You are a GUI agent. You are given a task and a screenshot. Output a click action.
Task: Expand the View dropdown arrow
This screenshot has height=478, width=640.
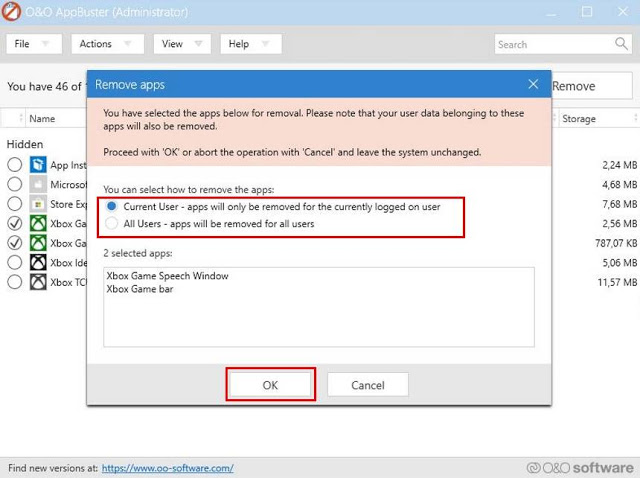[198, 43]
